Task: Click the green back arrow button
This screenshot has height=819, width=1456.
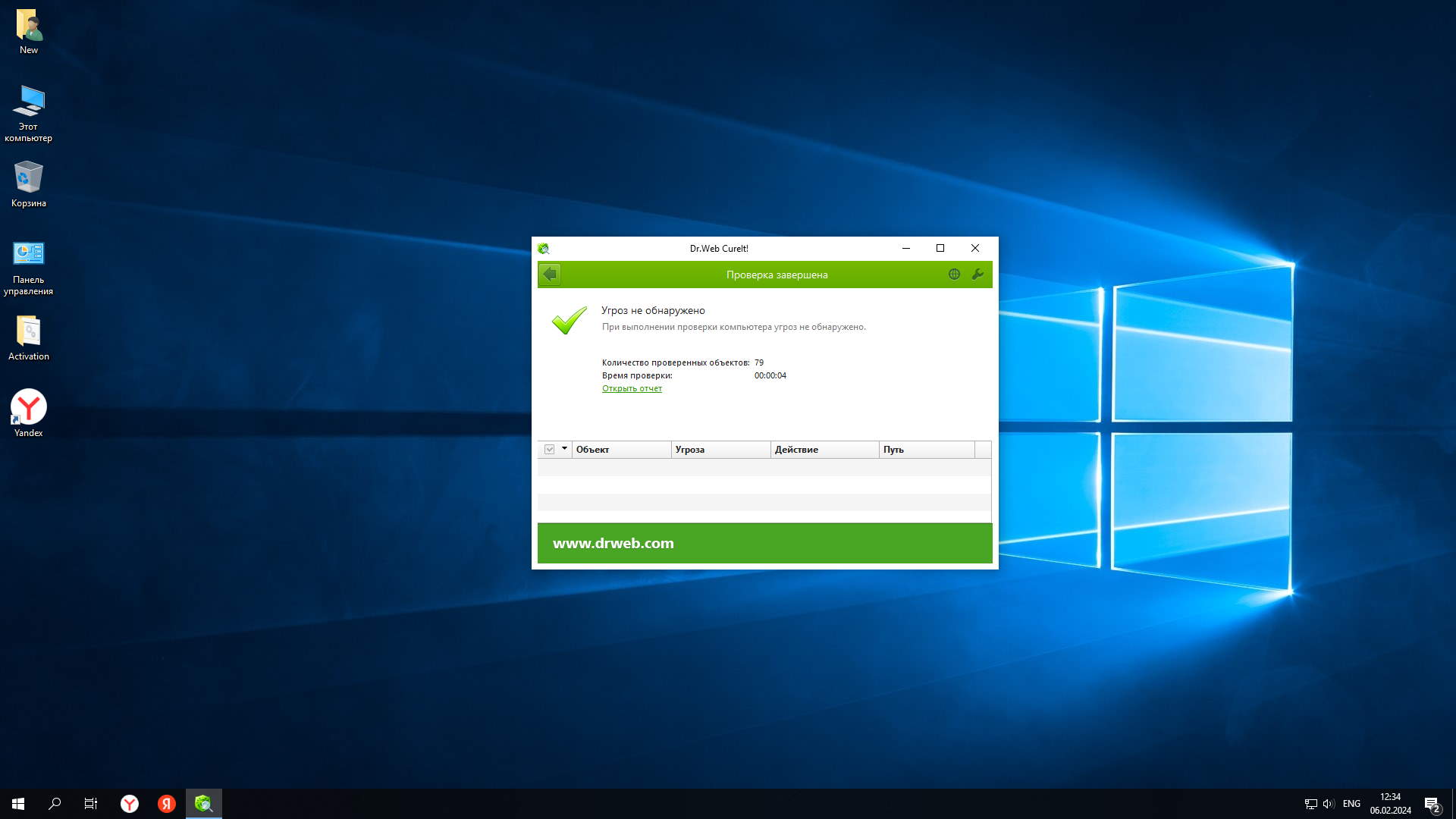Action: pos(550,275)
